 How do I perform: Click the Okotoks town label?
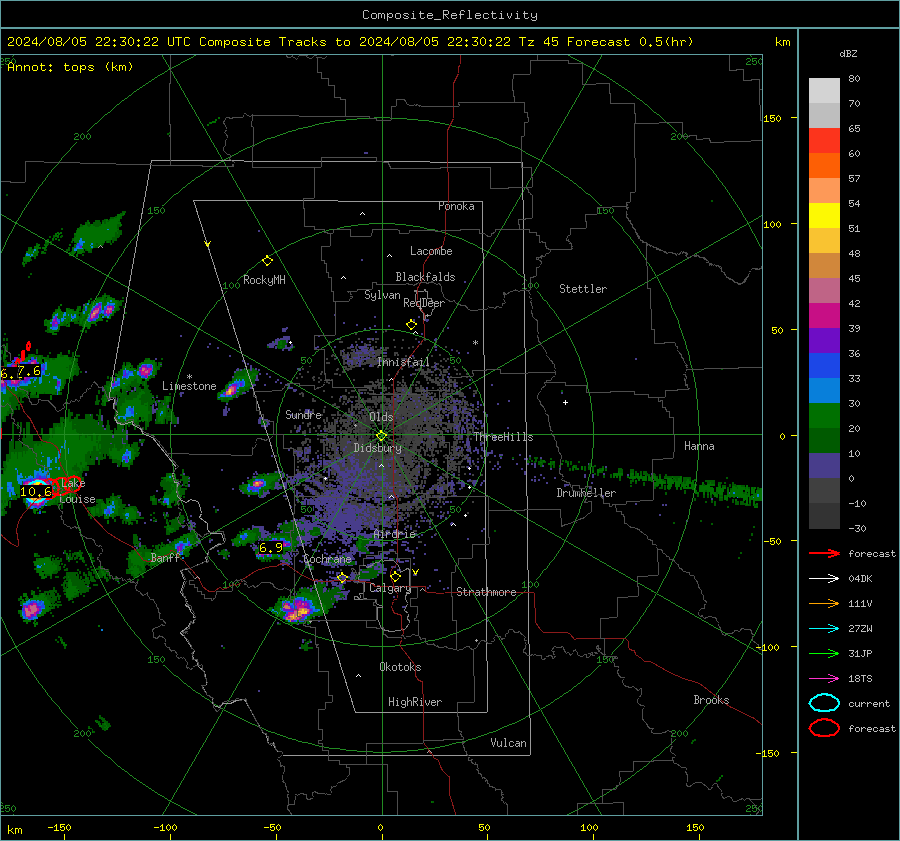[400, 667]
